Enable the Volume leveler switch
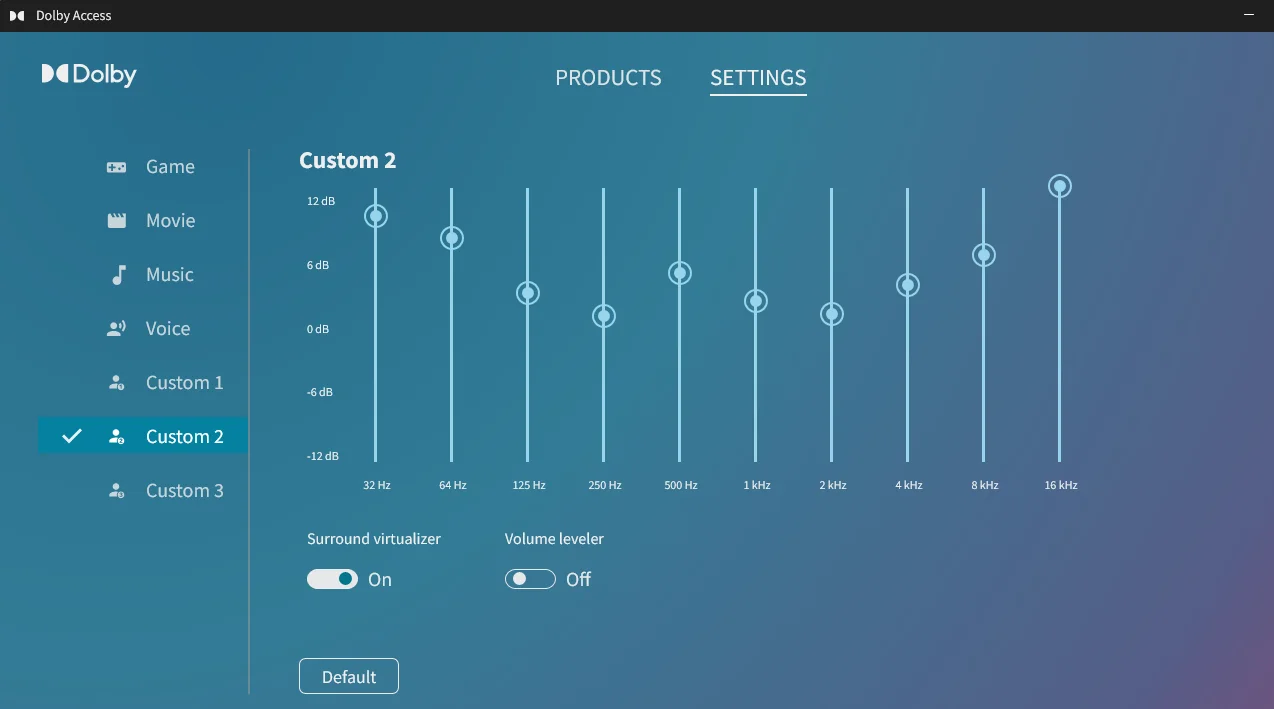 530,579
